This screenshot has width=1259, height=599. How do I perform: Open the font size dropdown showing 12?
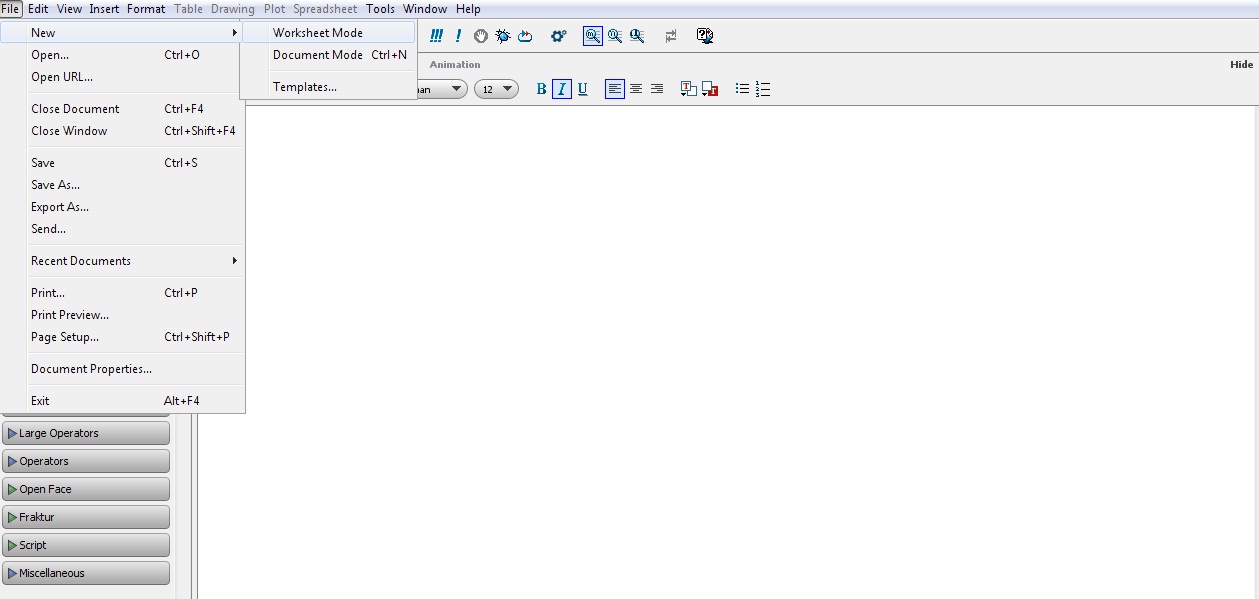pos(496,88)
